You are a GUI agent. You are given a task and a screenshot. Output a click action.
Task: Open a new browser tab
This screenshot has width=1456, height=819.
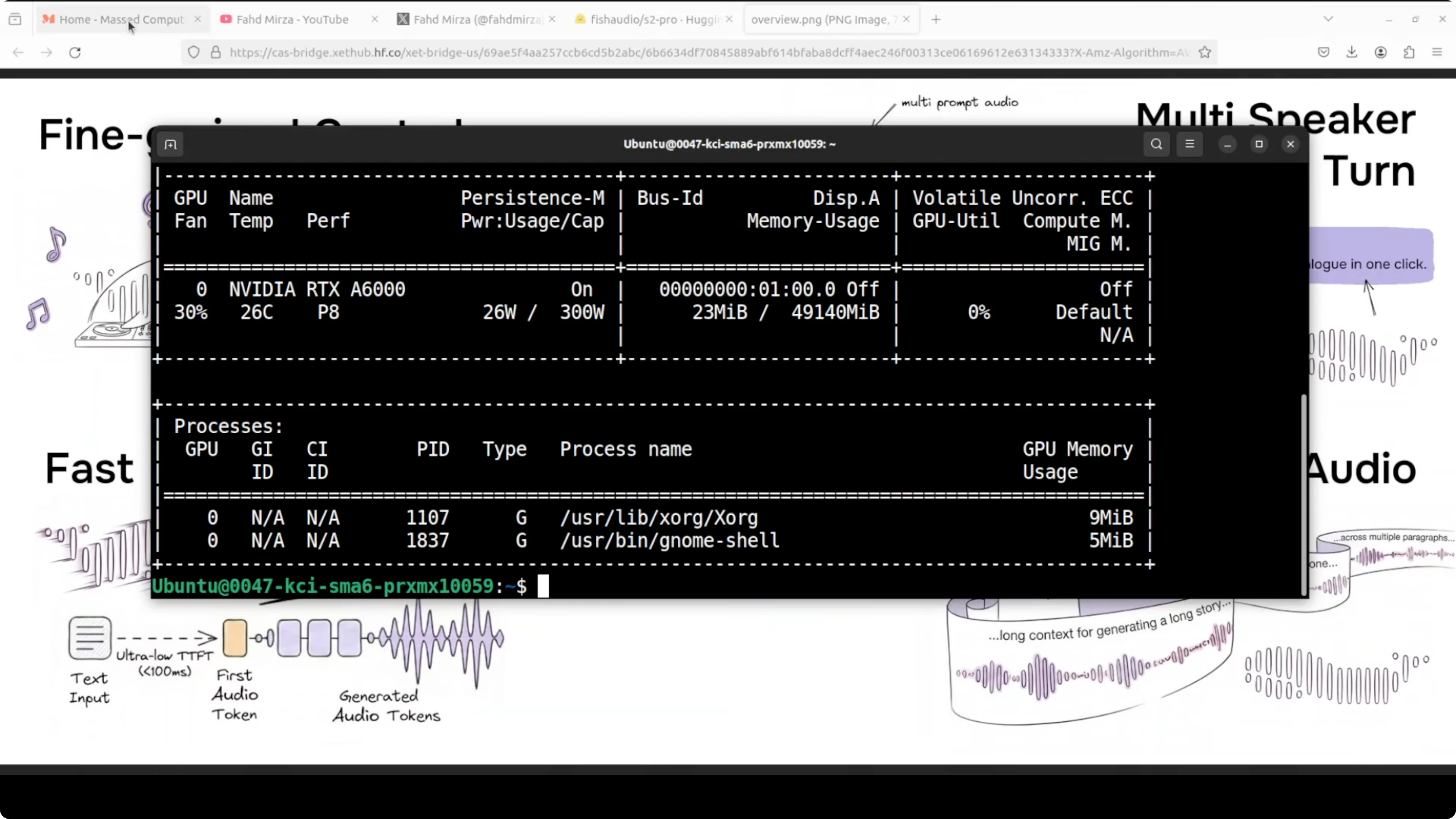936,19
